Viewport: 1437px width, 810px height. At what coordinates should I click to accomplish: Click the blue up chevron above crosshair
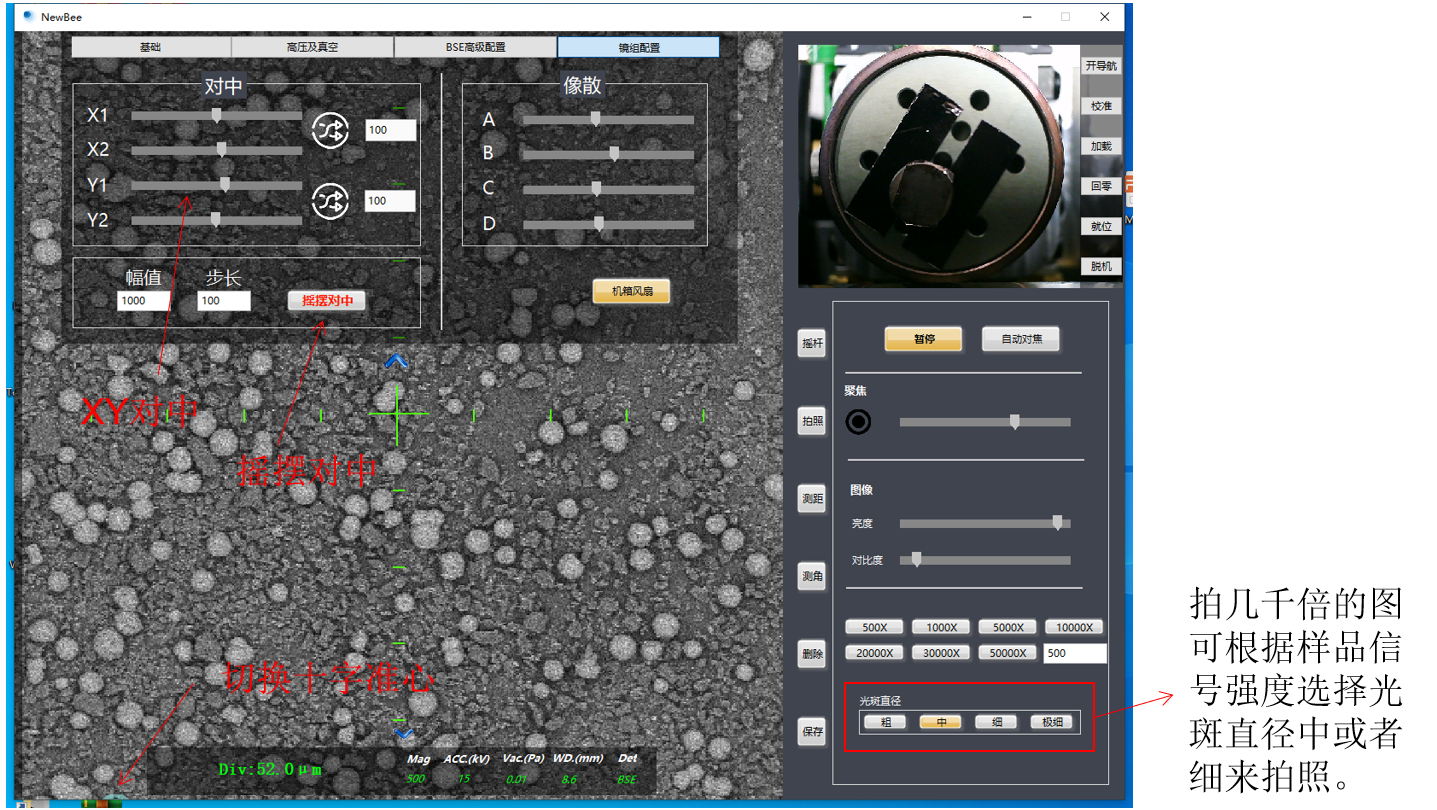tap(397, 361)
